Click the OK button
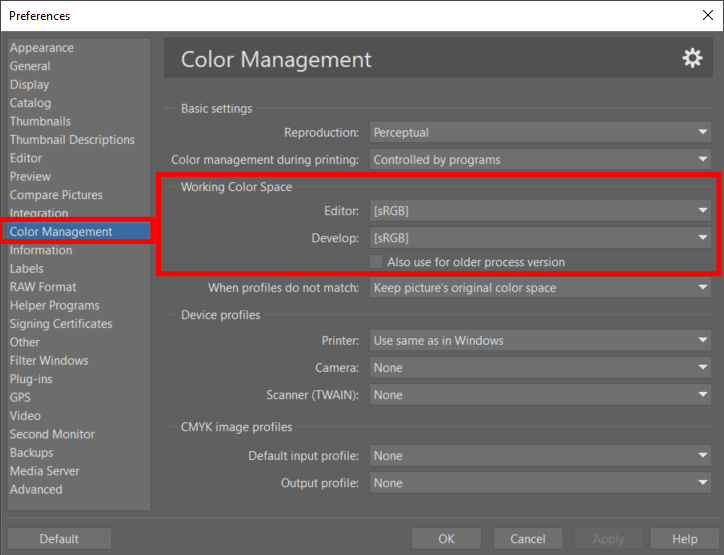The width and height of the screenshot is (724, 555). [x=446, y=539]
